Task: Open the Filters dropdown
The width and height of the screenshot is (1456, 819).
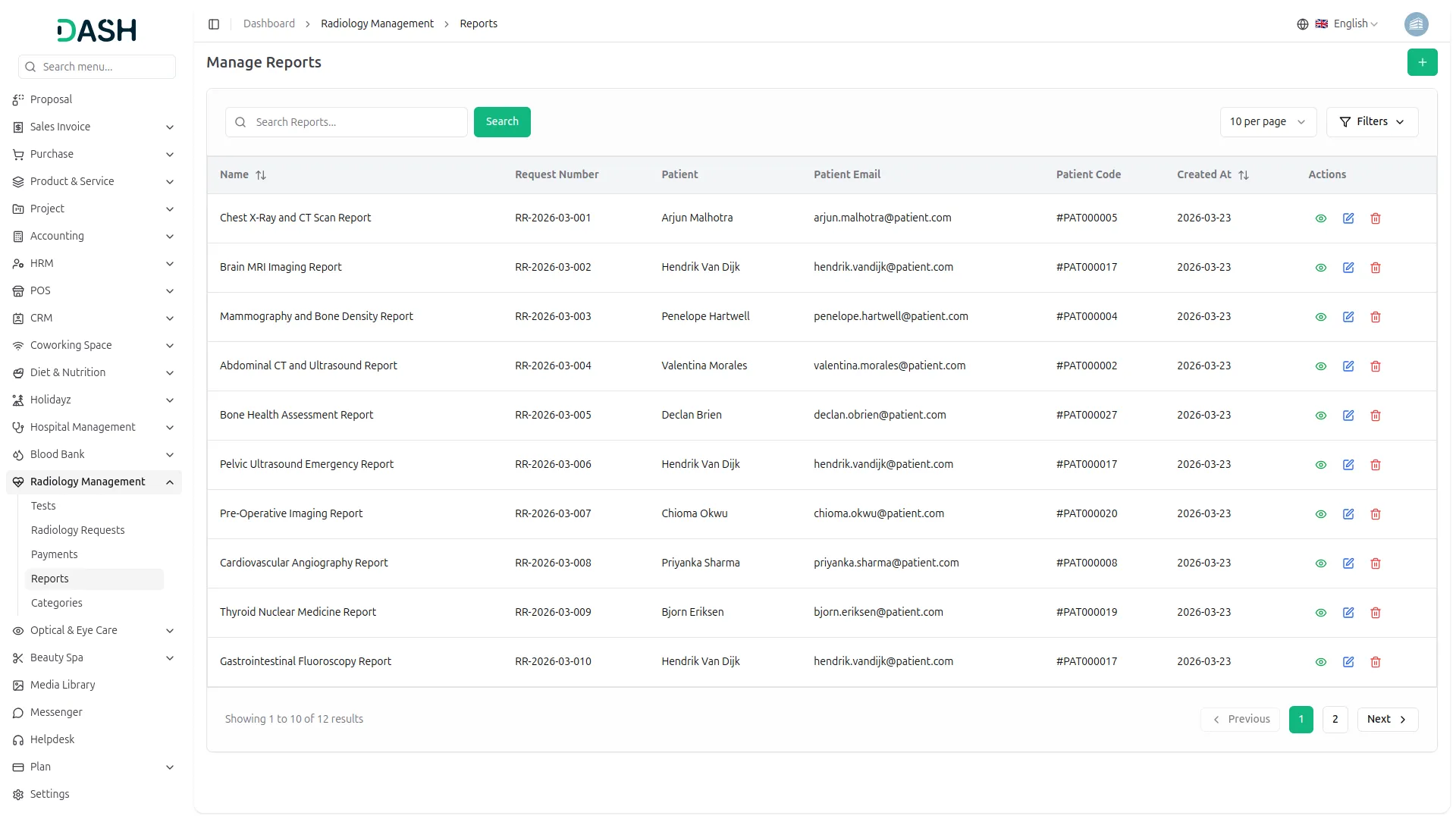Action: click(1372, 122)
